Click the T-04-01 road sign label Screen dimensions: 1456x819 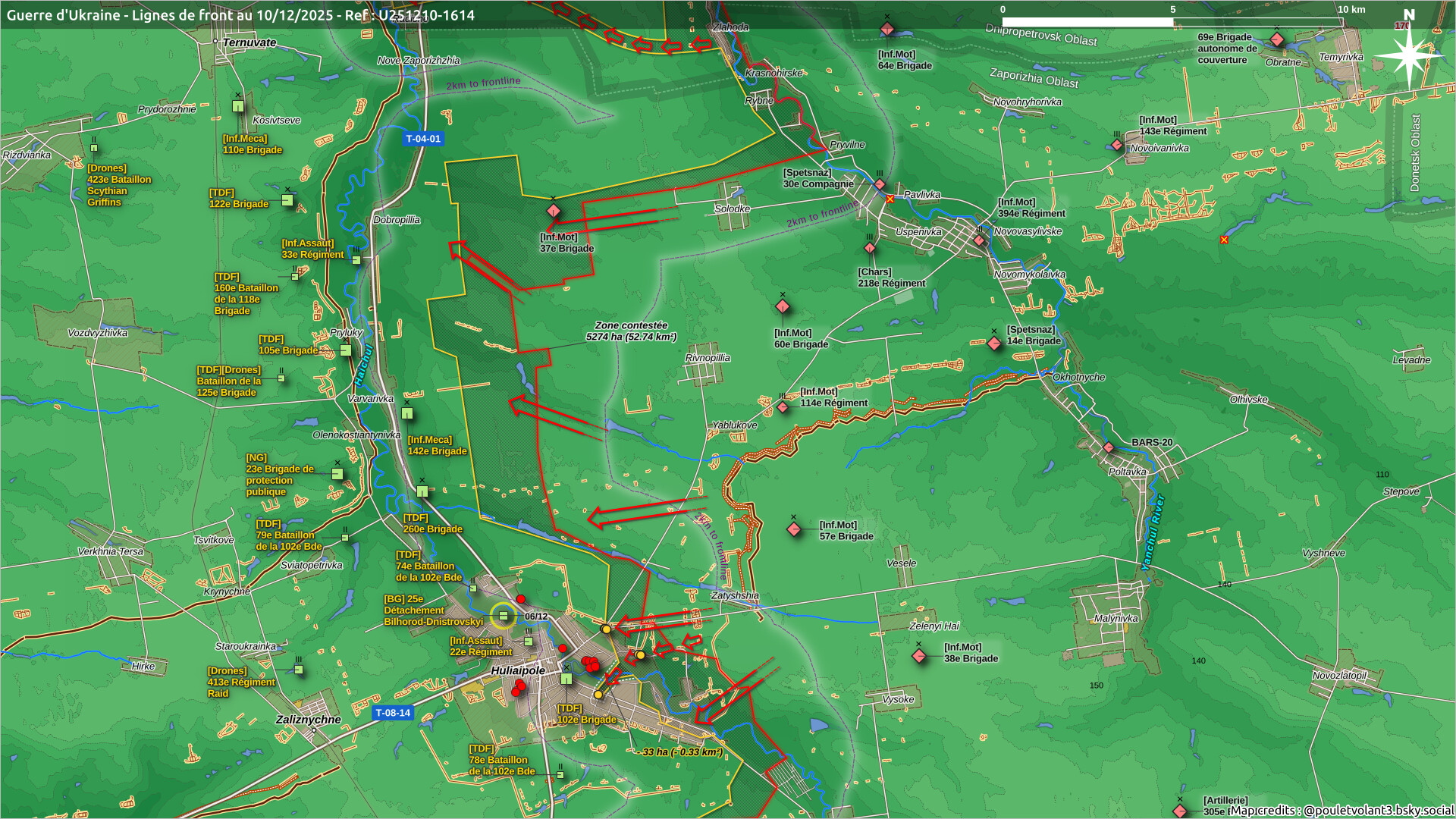[x=423, y=139]
